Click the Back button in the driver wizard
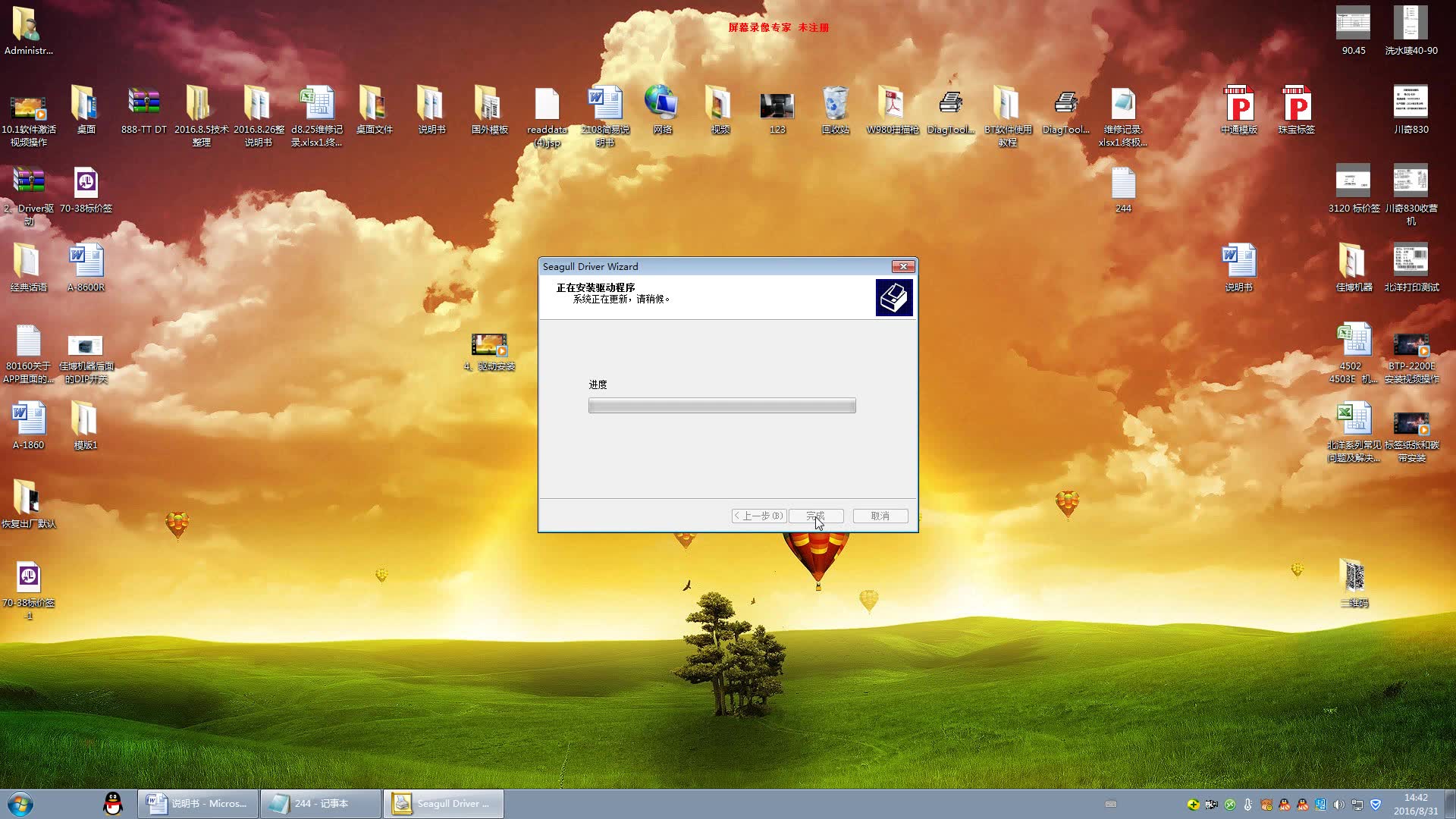Screen dimensions: 1456x819 tap(758, 516)
